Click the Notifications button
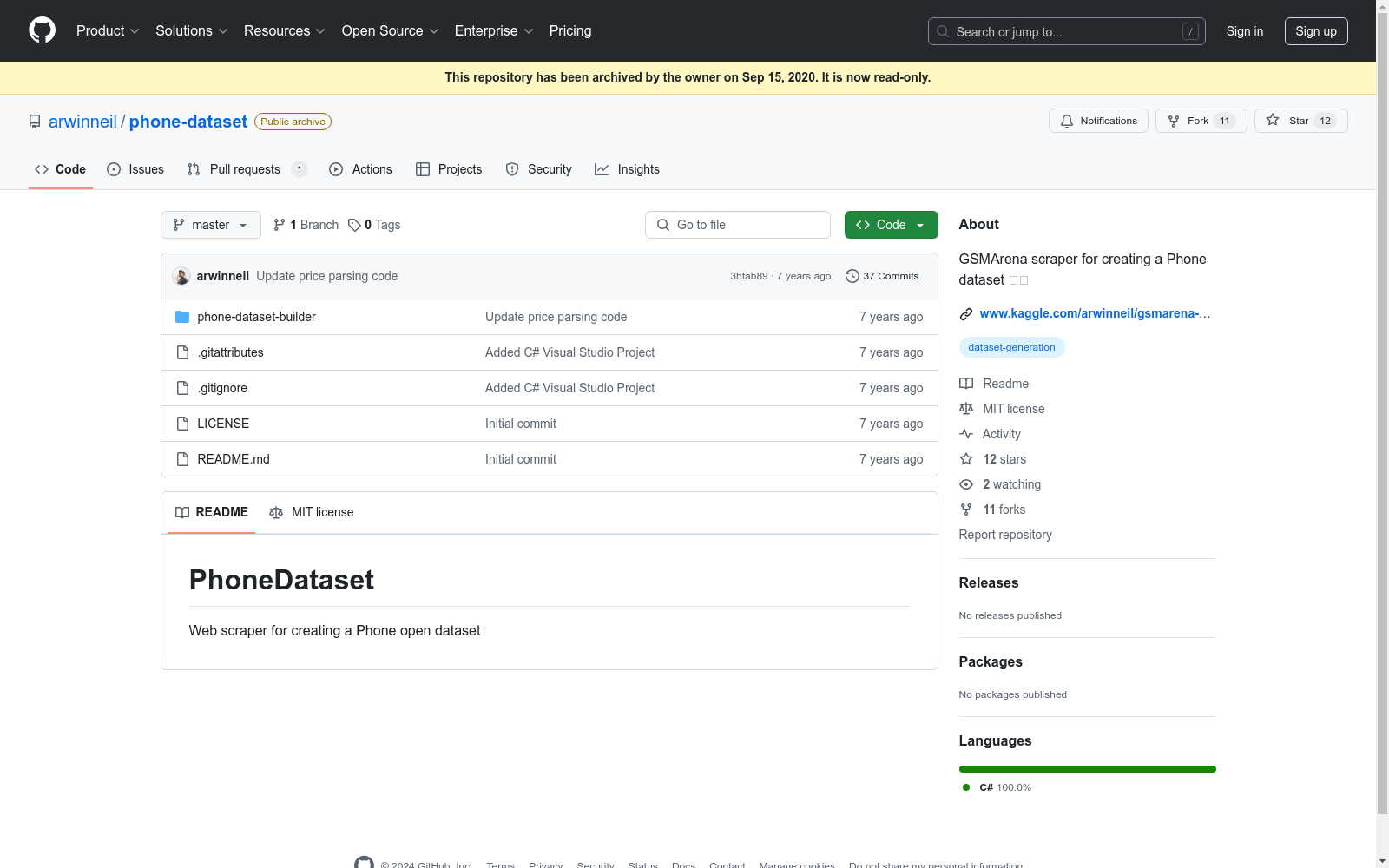The height and width of the screenshot is (868, 1389). click(x=1098, y=121)
